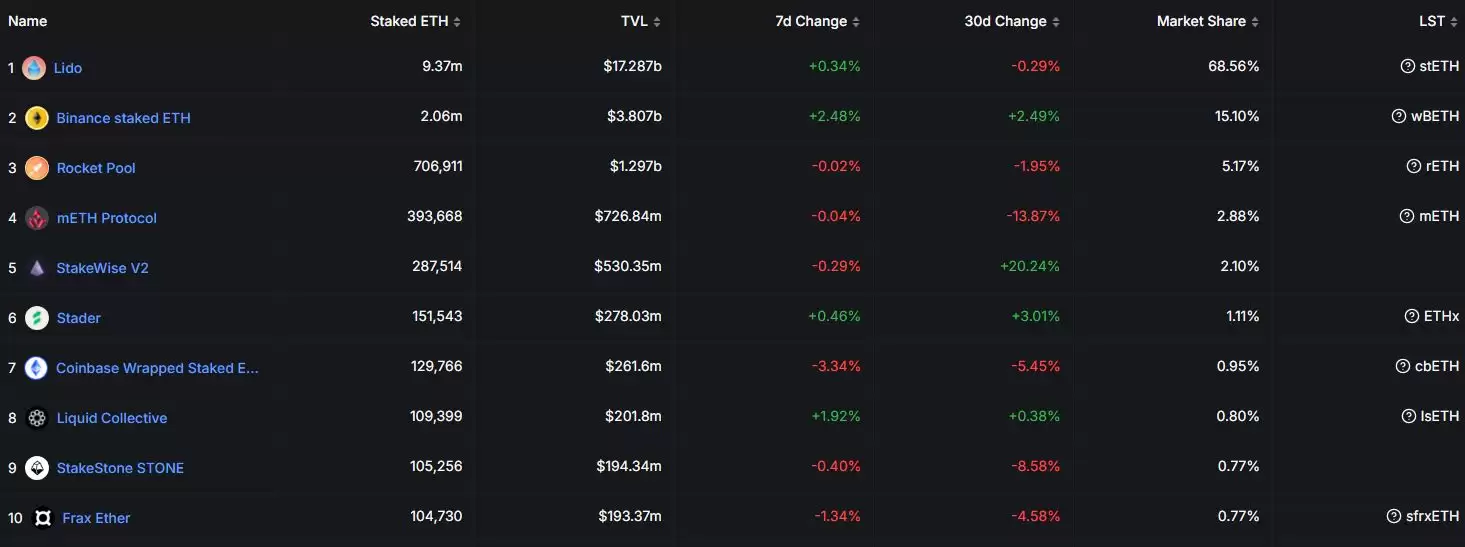
Task: Click the Coinbase Wrapped Staked ETH logo
Action: (x=36, y=368)
